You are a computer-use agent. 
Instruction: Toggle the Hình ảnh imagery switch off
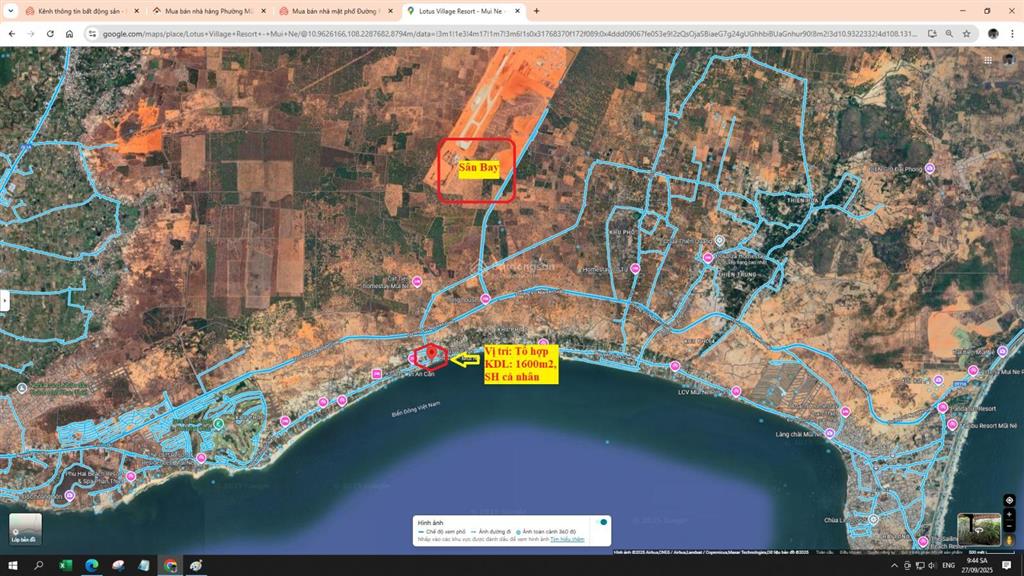pyautogui.click(x=602, y=522)
